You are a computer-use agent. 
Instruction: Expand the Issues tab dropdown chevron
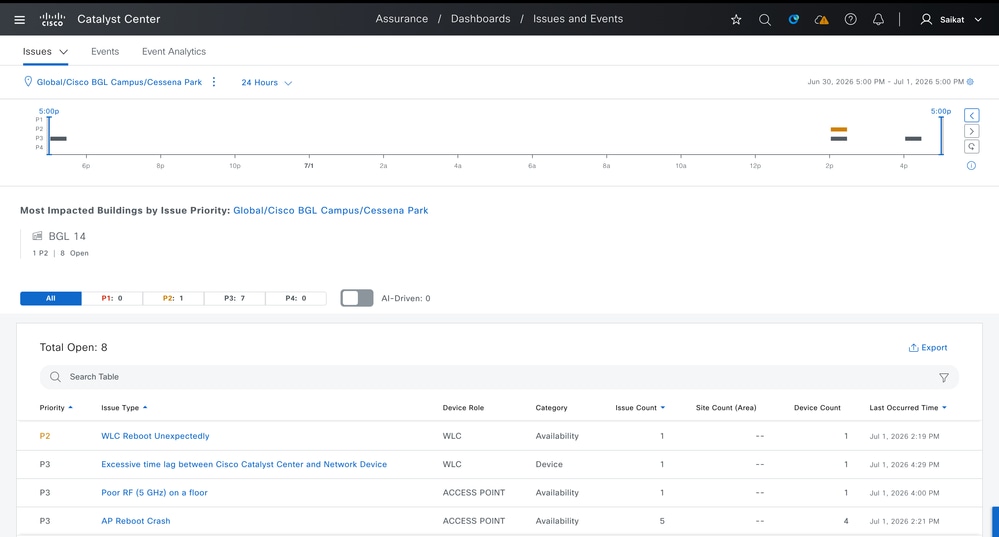[63, 52]
